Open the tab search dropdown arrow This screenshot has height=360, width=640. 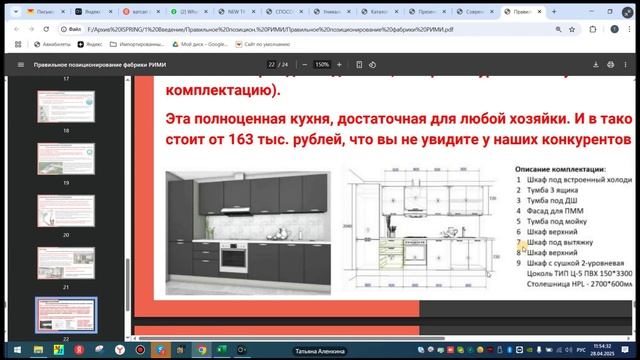pos(16,12)
